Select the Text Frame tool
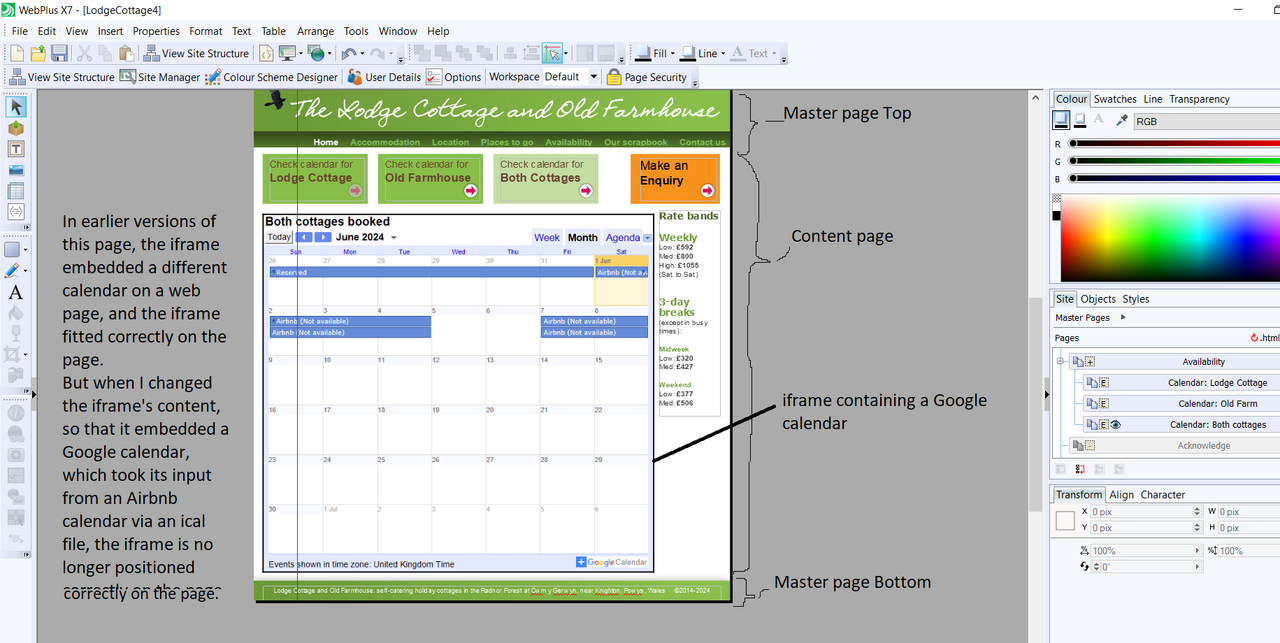This screenshot has width=1280, height=643. tap(16, 149)
